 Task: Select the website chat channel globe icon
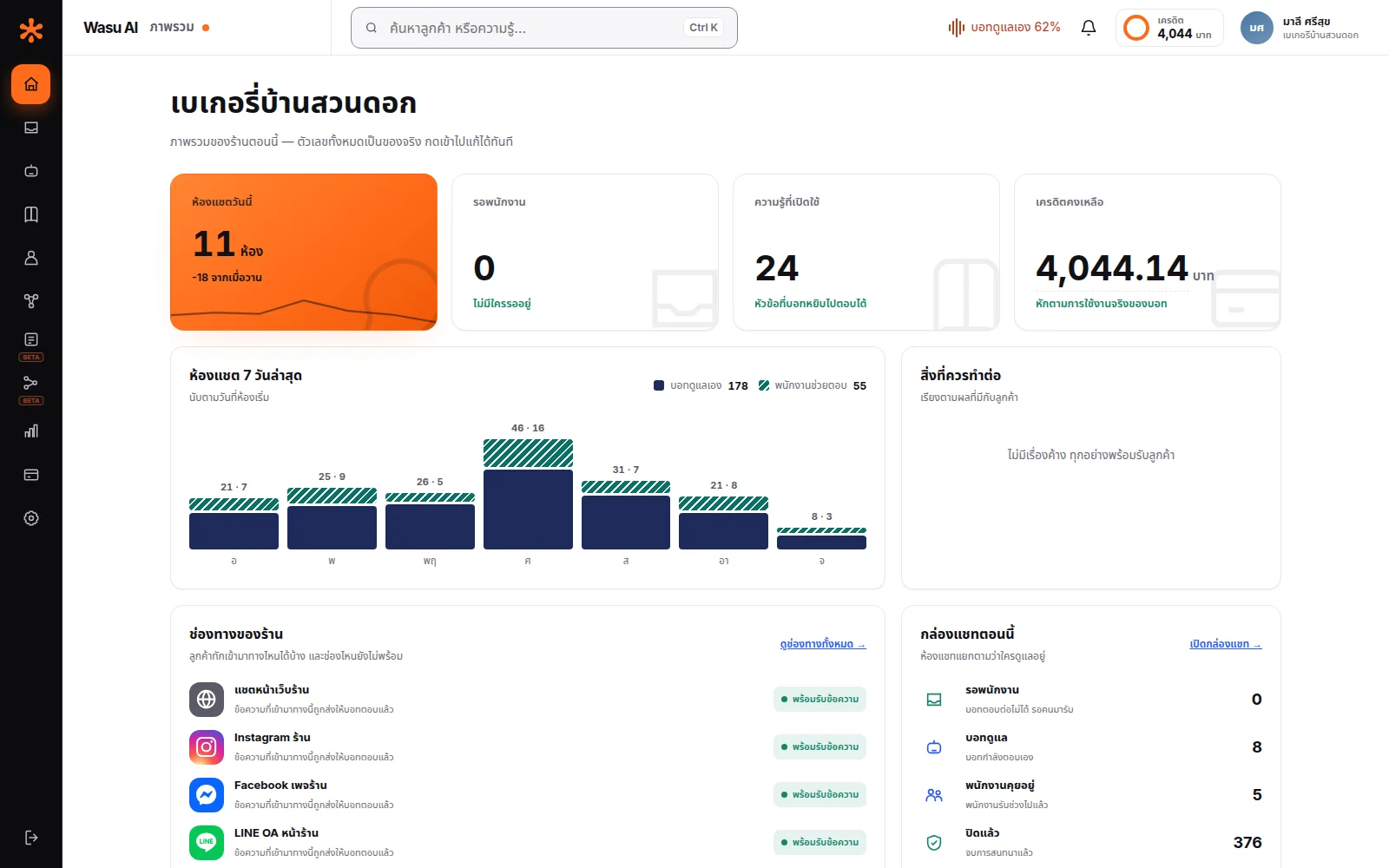207,700
